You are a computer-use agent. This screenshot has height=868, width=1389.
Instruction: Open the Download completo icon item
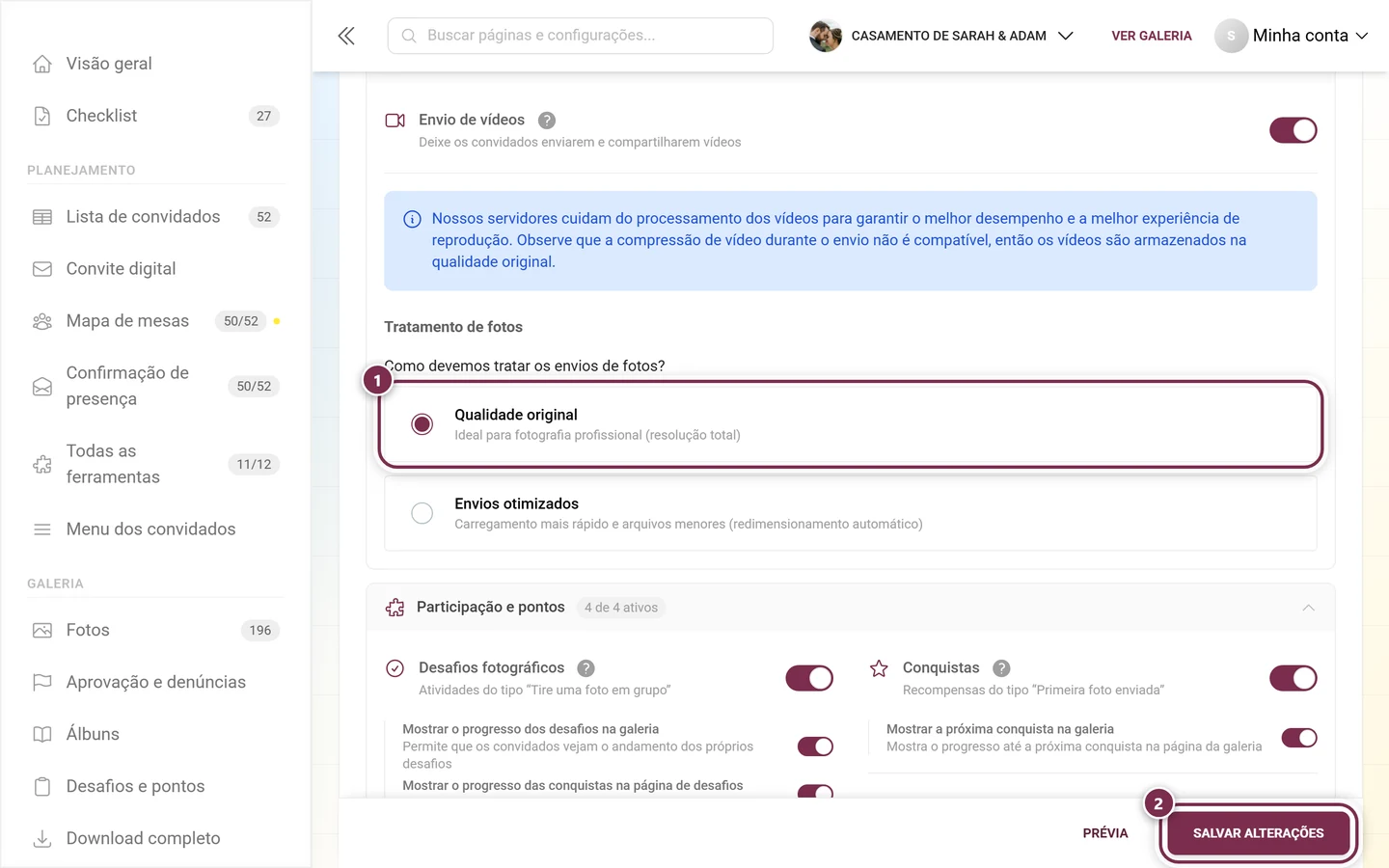[42, 839]
